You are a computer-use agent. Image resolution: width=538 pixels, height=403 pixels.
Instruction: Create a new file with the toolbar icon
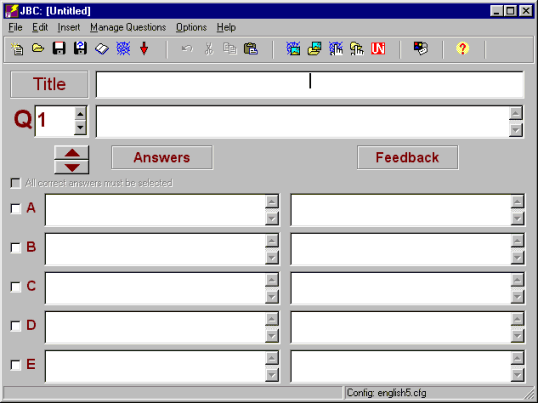pyautogui.click(x=16, y=49)
